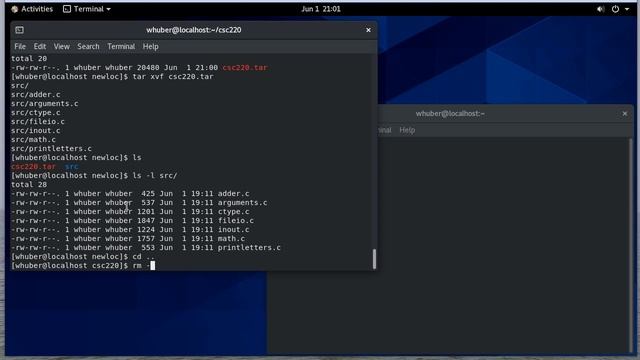The image size is (640, 360).
Task: Open Help menu in background terminal window
Action: tap(407, 130)
